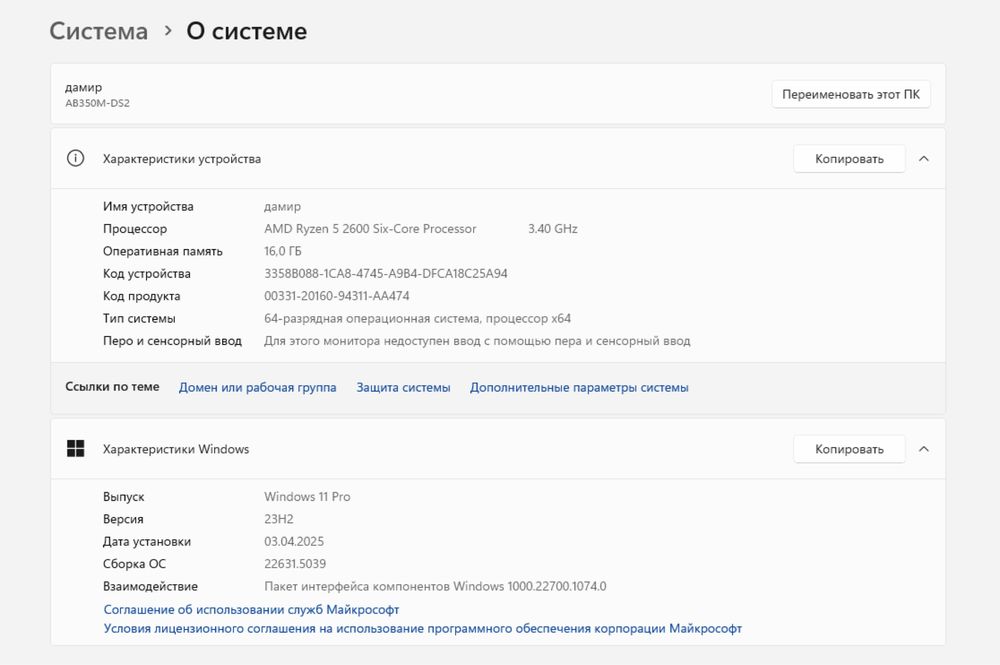
Task: Click the pen and touch input value
Action: click(477, 340)
